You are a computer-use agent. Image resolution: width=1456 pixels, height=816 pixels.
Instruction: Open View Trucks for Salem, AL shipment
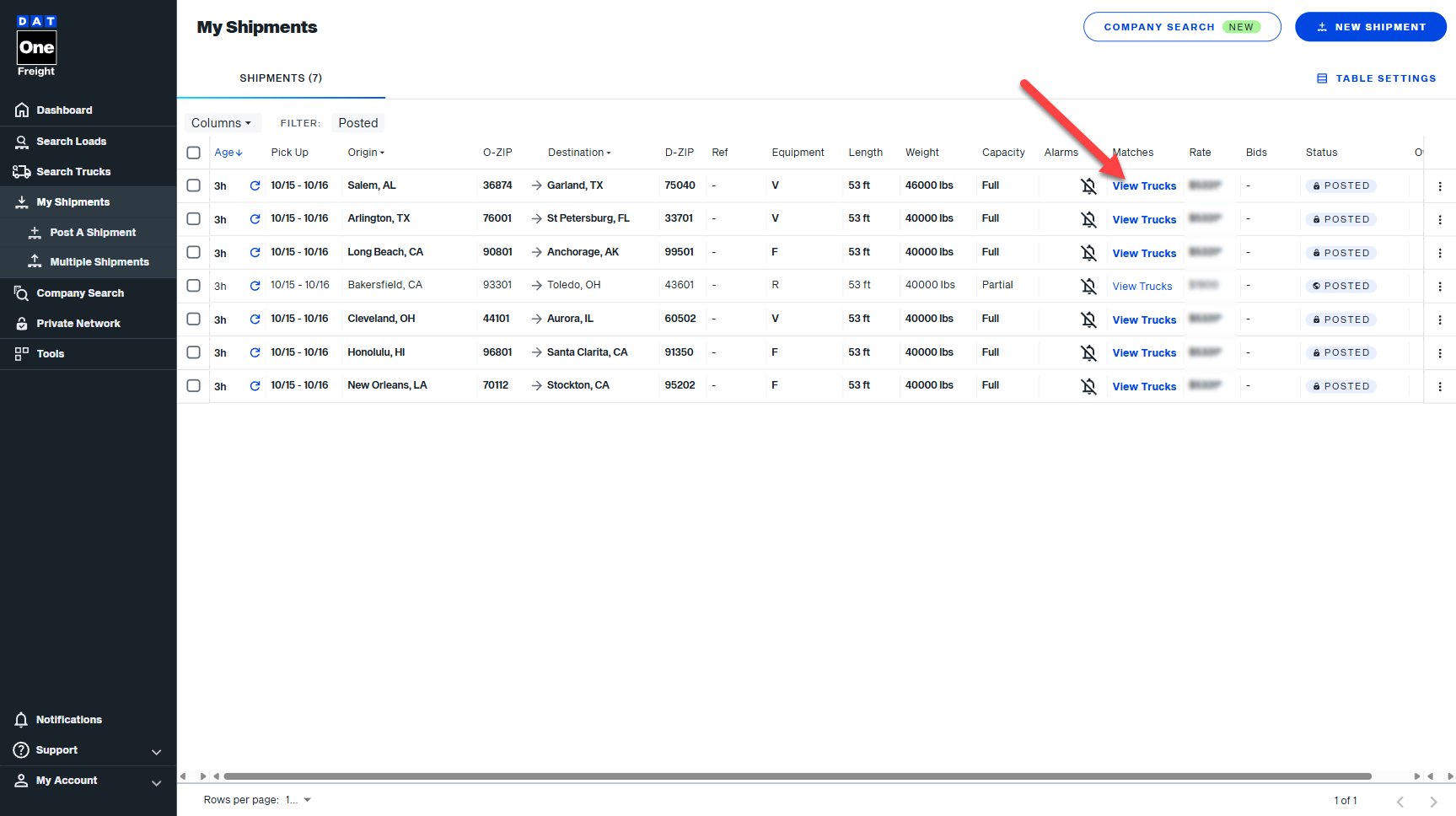(x=1143, y=186)
